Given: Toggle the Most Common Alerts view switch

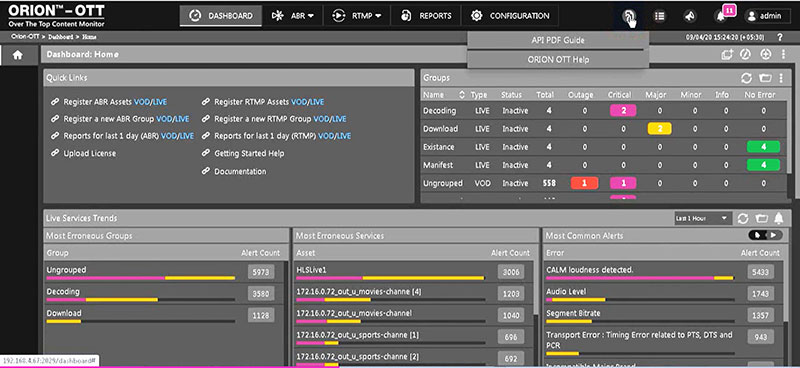Looking at the screenshot, I should coord(765,235).
